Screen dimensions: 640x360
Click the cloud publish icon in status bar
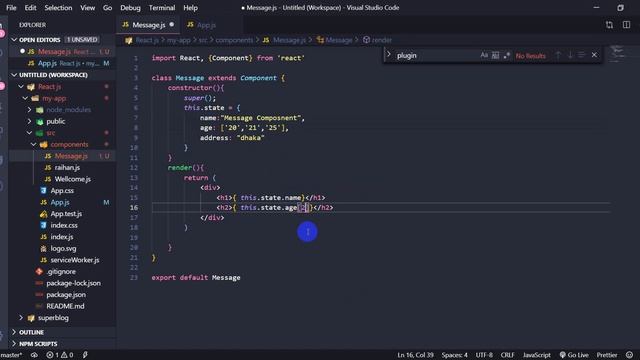34,355
